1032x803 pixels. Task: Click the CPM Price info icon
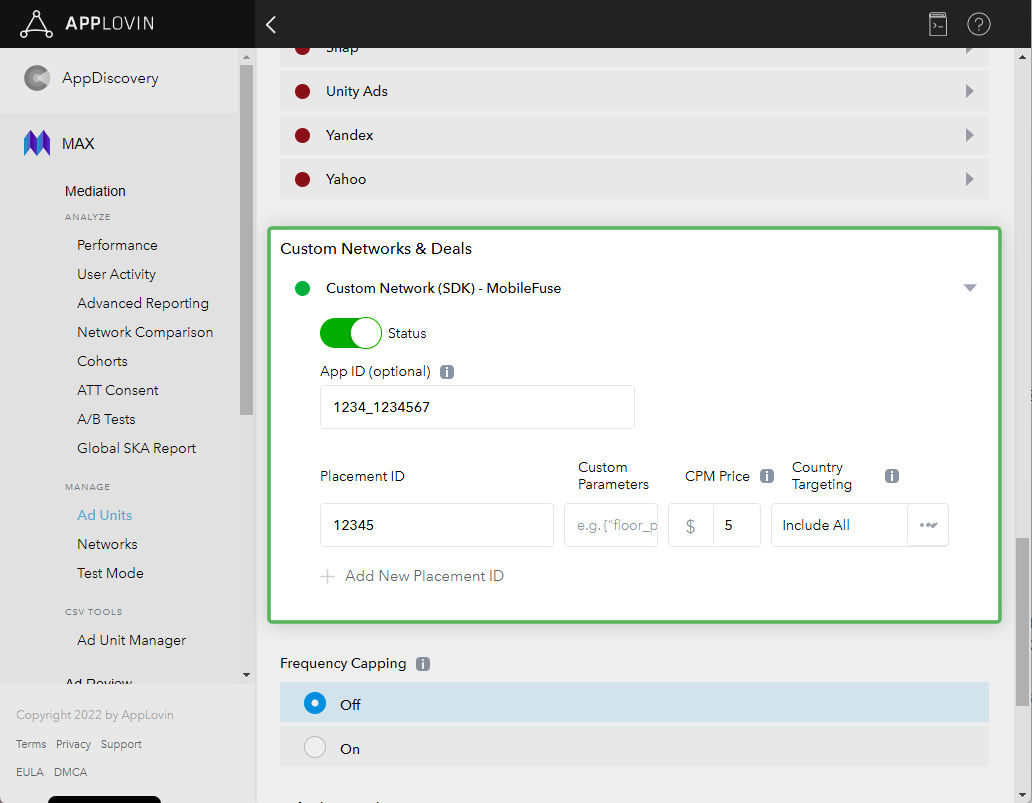coord(767,476)
